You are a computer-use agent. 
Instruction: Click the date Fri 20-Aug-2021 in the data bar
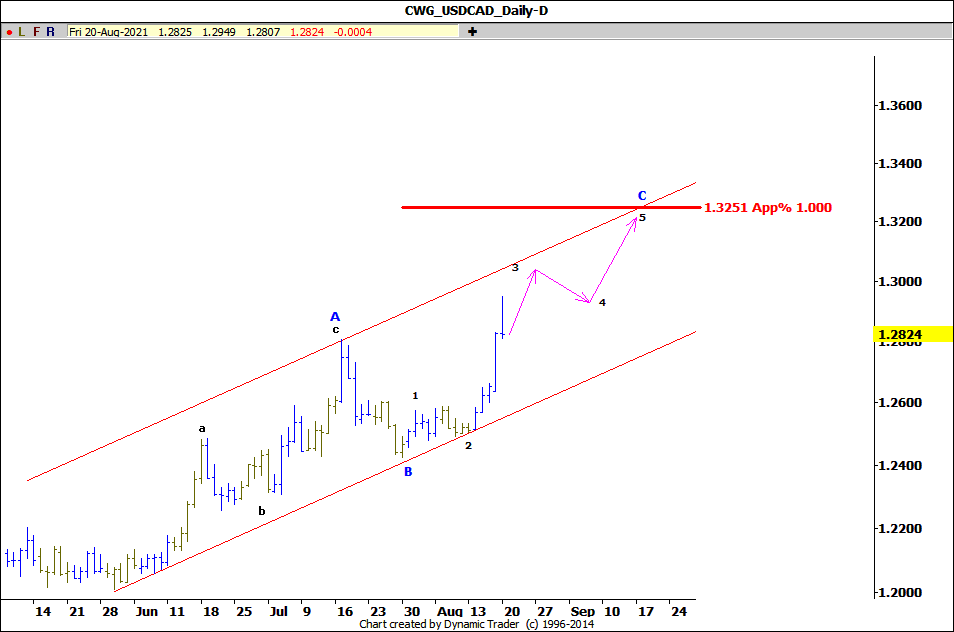pyautogui.click(x=108, y=32)
